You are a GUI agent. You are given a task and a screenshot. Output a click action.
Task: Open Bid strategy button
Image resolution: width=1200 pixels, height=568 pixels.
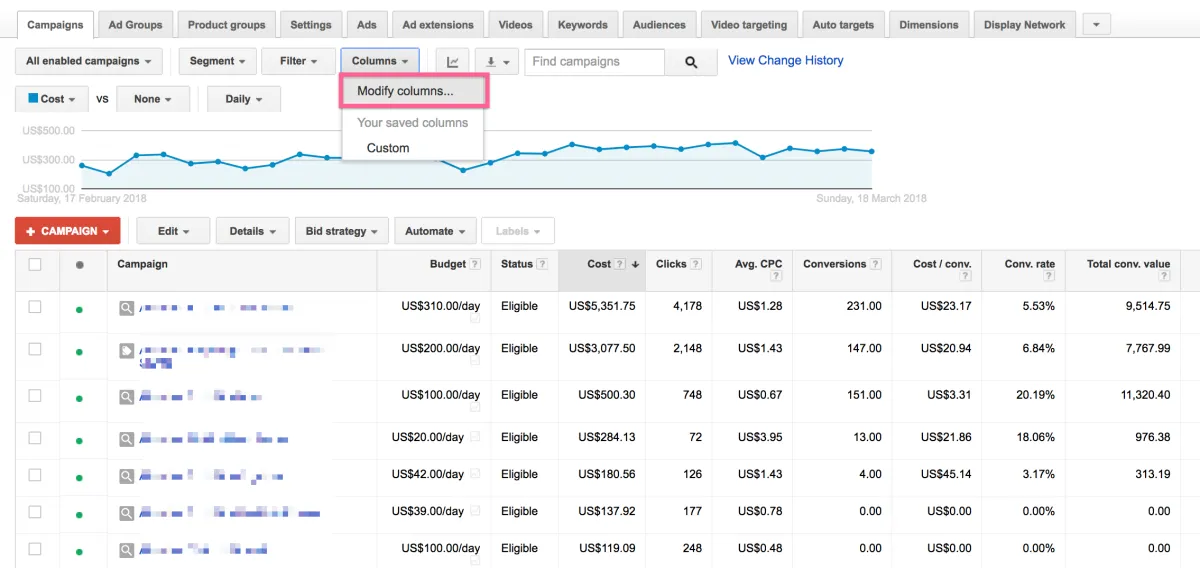pos(342,231)
